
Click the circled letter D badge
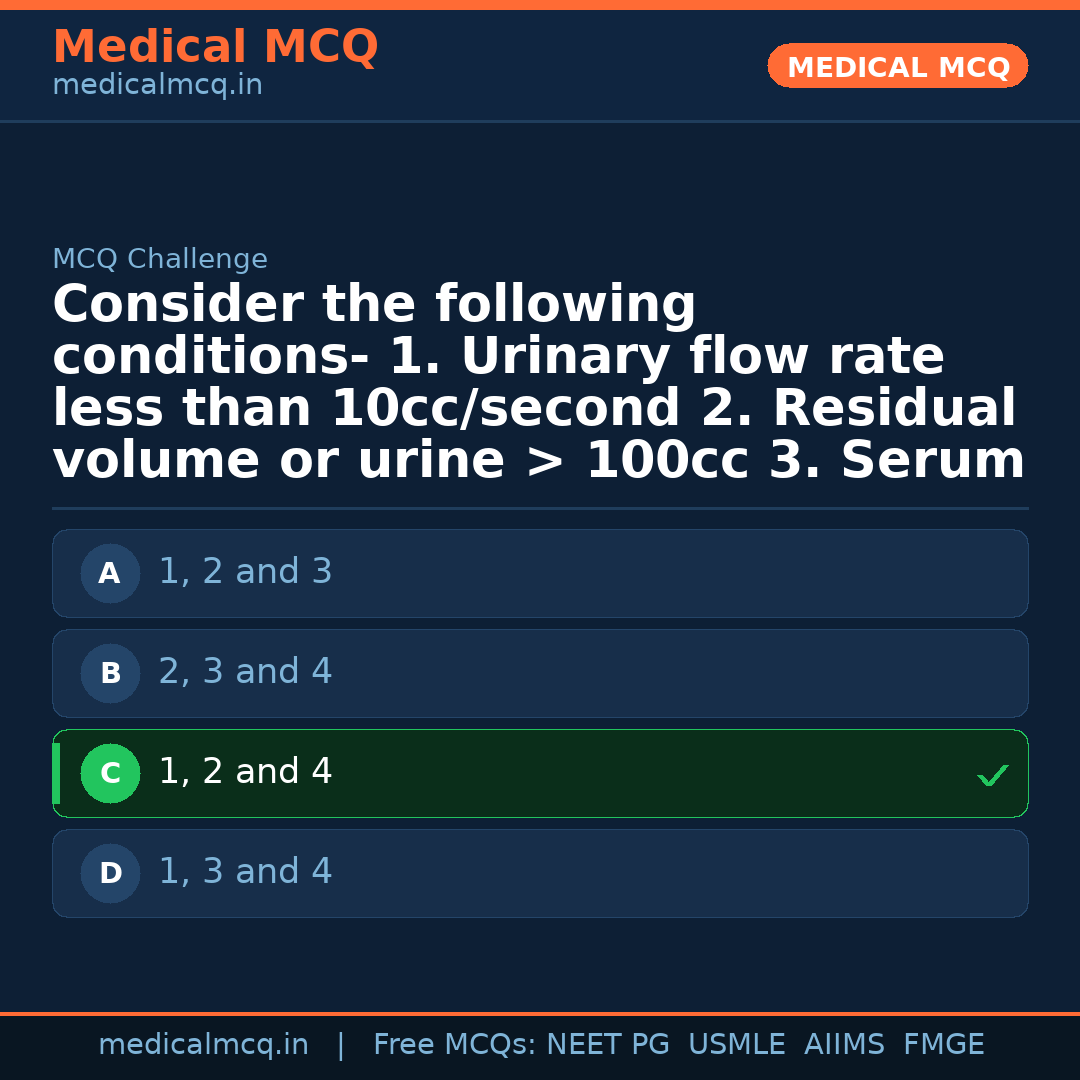(x=110, y=874)
